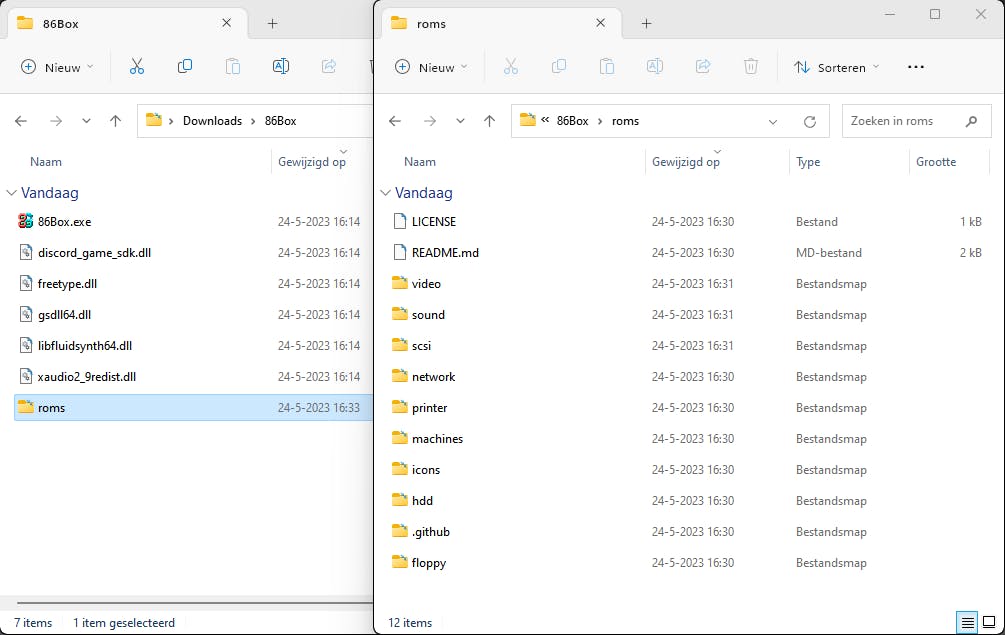Go back in the 86Box window
The image size is (1005, 635).
tap(21, 121)
